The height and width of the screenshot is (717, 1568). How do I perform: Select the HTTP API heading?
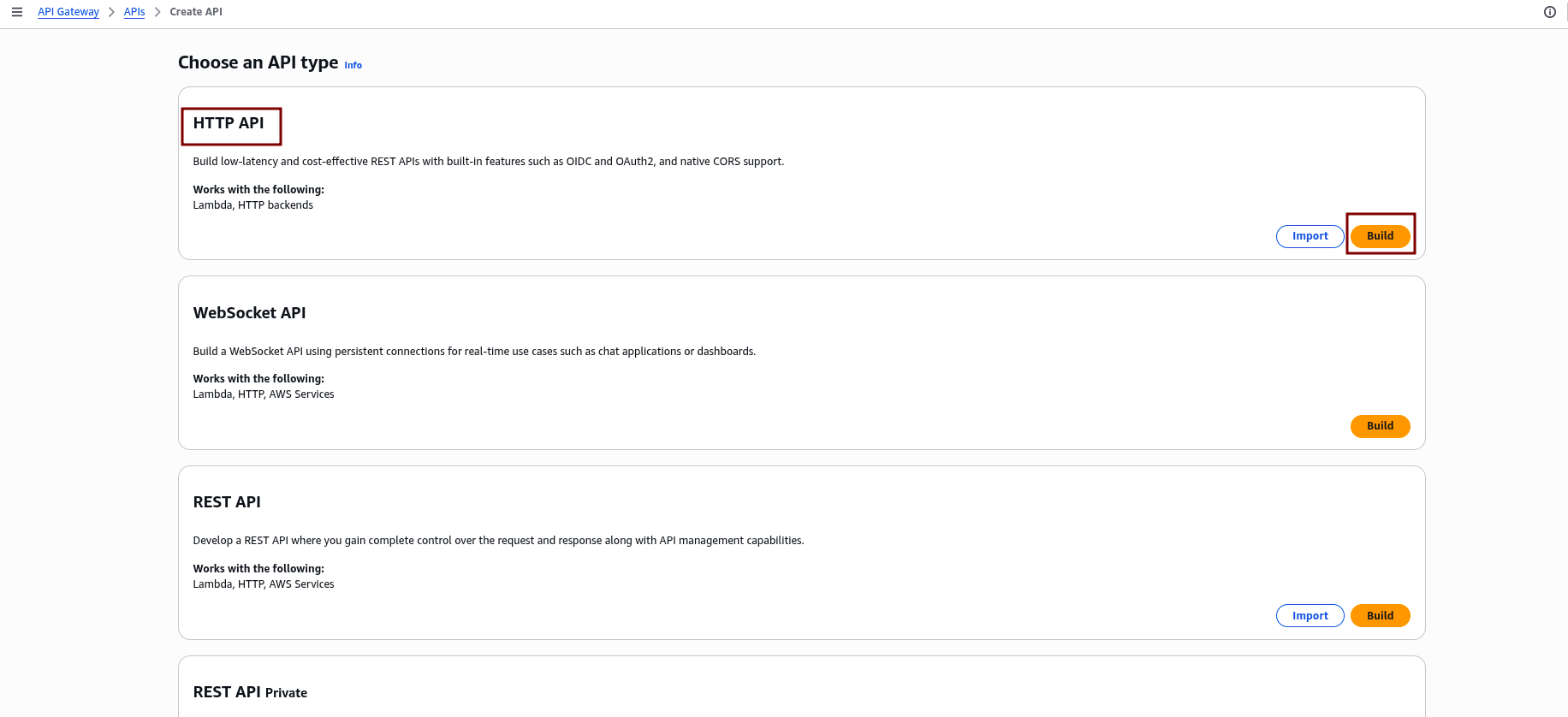click(229, 123)
